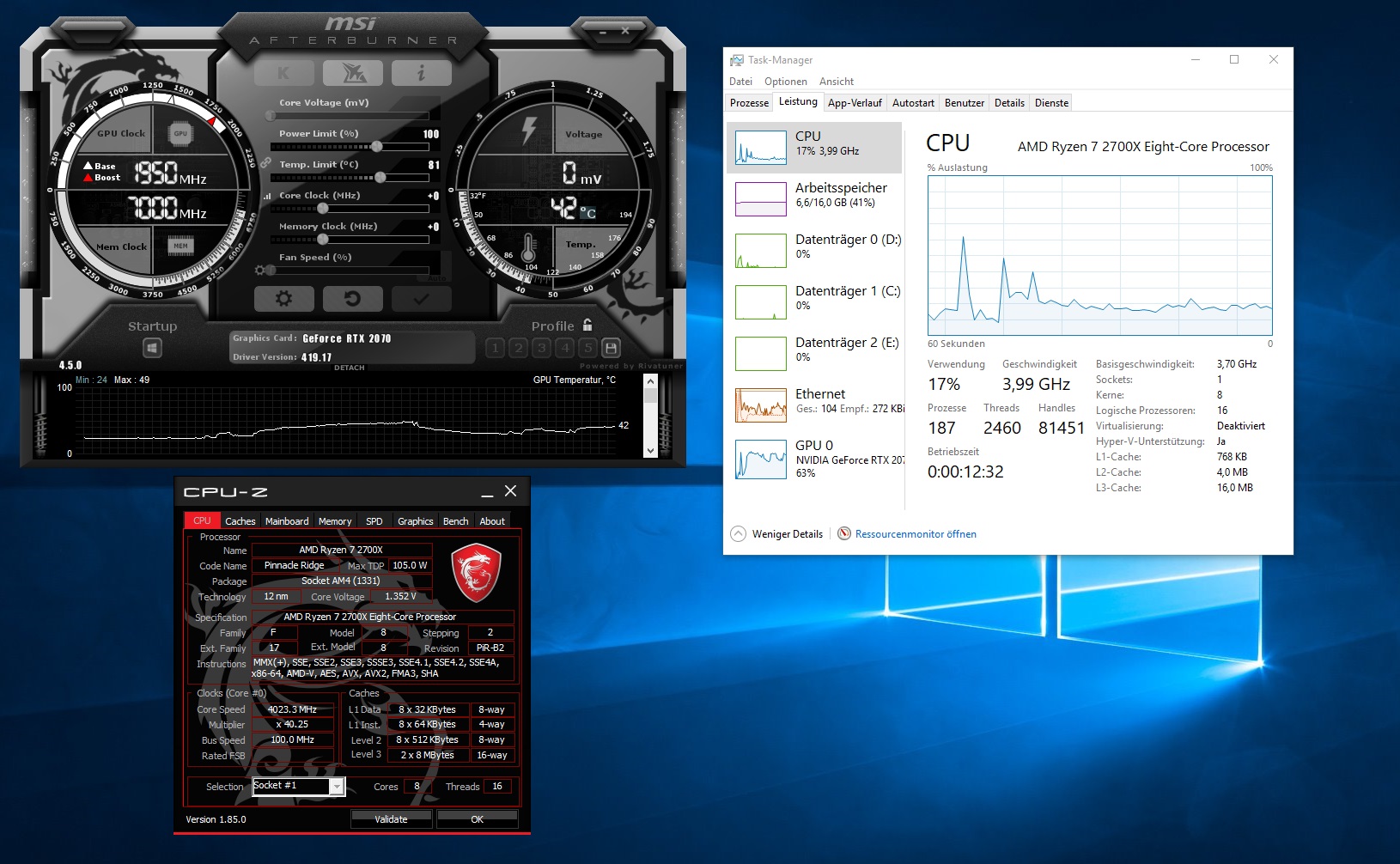Toggle the Profile lock icon
The image size is (1400, 864).
(x=587, y=325)
